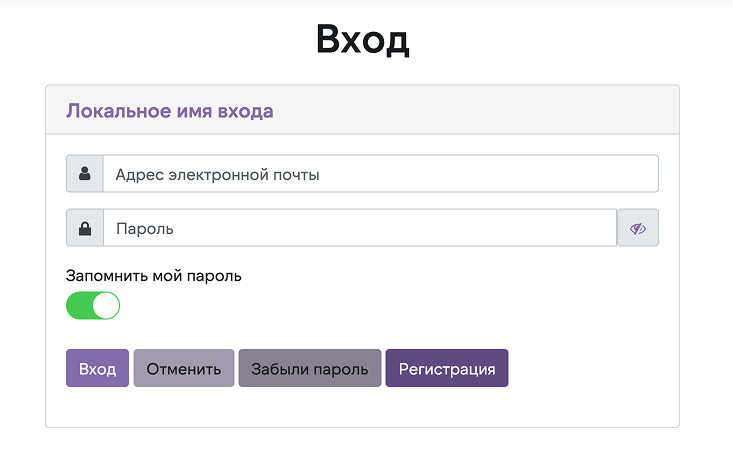Viewport: 733px width, 473px height.
Task: Show password using the crossed-eye icon
Action: tap(638, 228)
